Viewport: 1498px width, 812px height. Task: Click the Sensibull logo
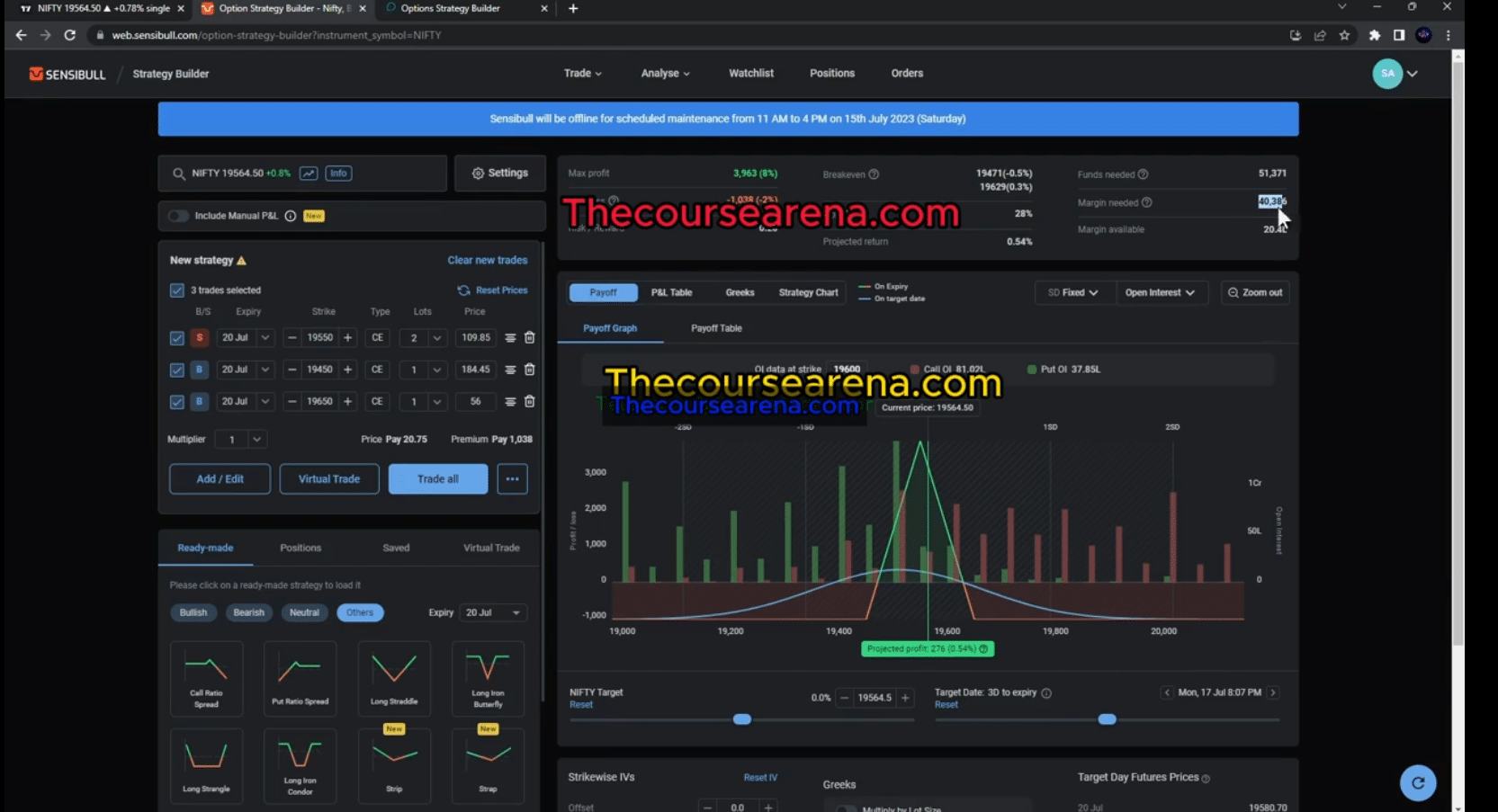(x=67, y=74)
